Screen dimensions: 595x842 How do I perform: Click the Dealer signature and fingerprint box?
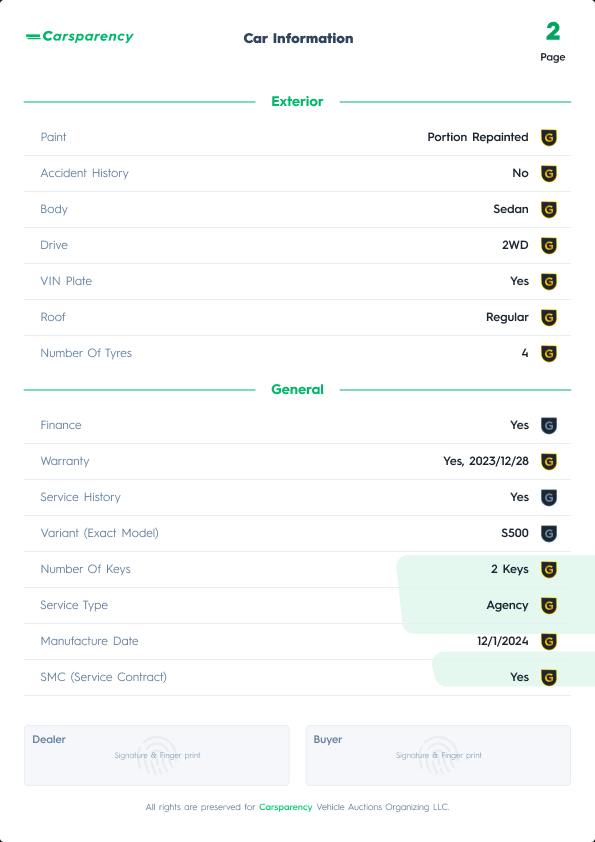(x=157, y=756)
